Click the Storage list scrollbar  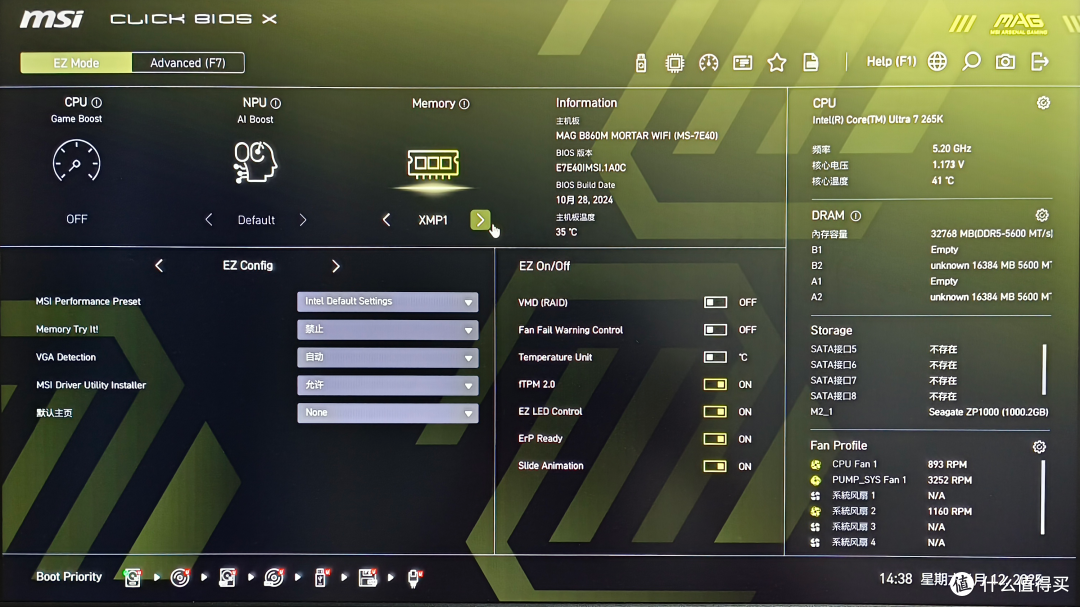point(1044,369)
